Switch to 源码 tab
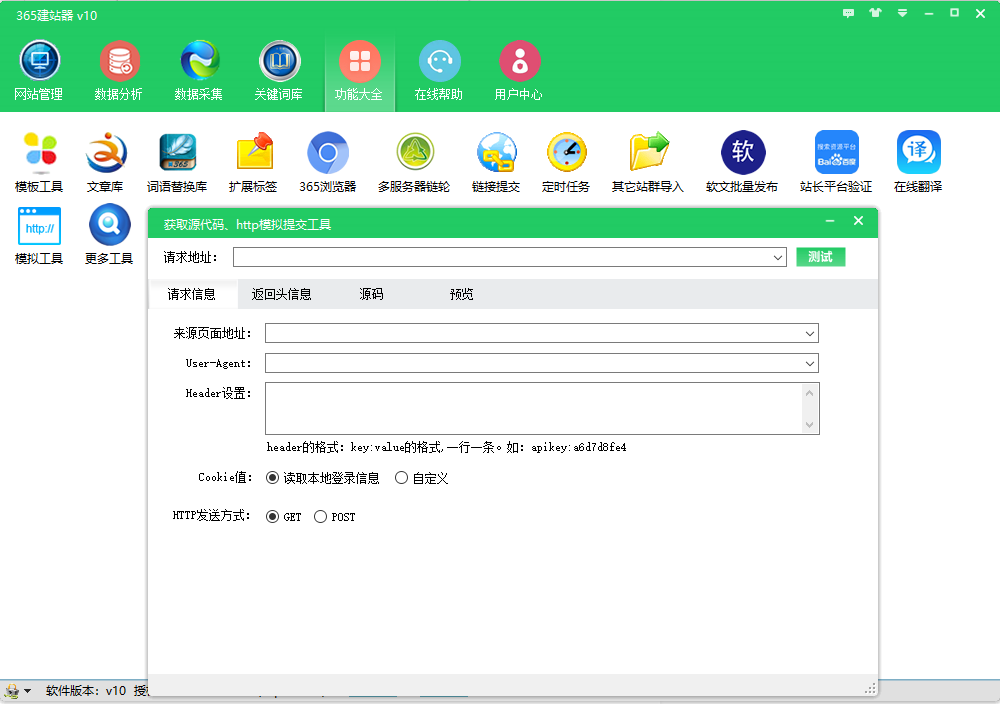The width and height of the screenshot is (1000, 704). [x=371, y=295]
